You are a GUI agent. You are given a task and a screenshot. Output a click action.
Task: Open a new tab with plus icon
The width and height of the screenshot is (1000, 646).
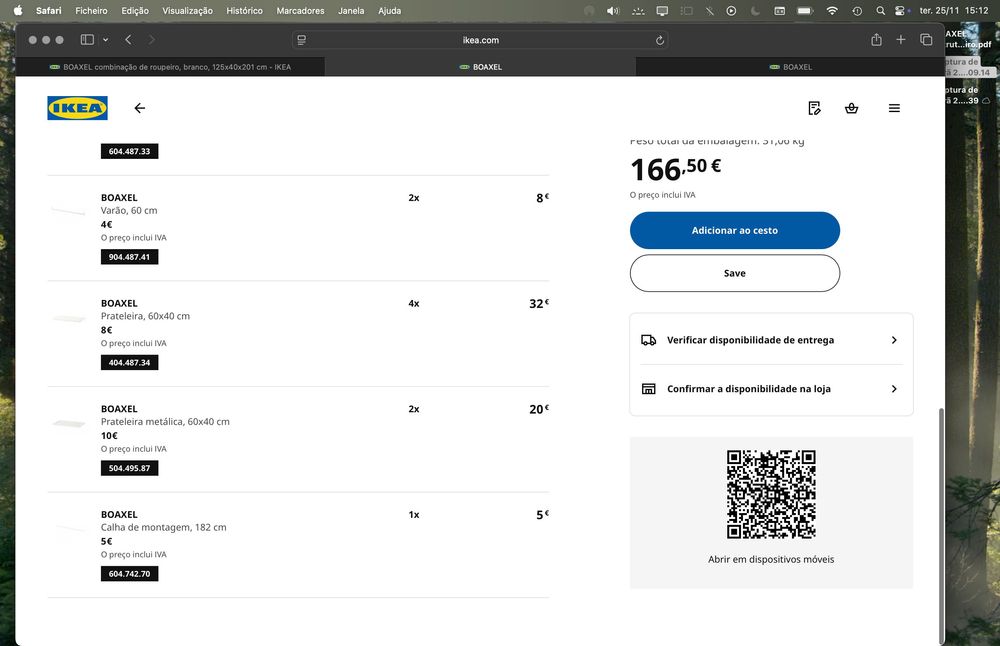pyautogui.click(x=901, y=40)
